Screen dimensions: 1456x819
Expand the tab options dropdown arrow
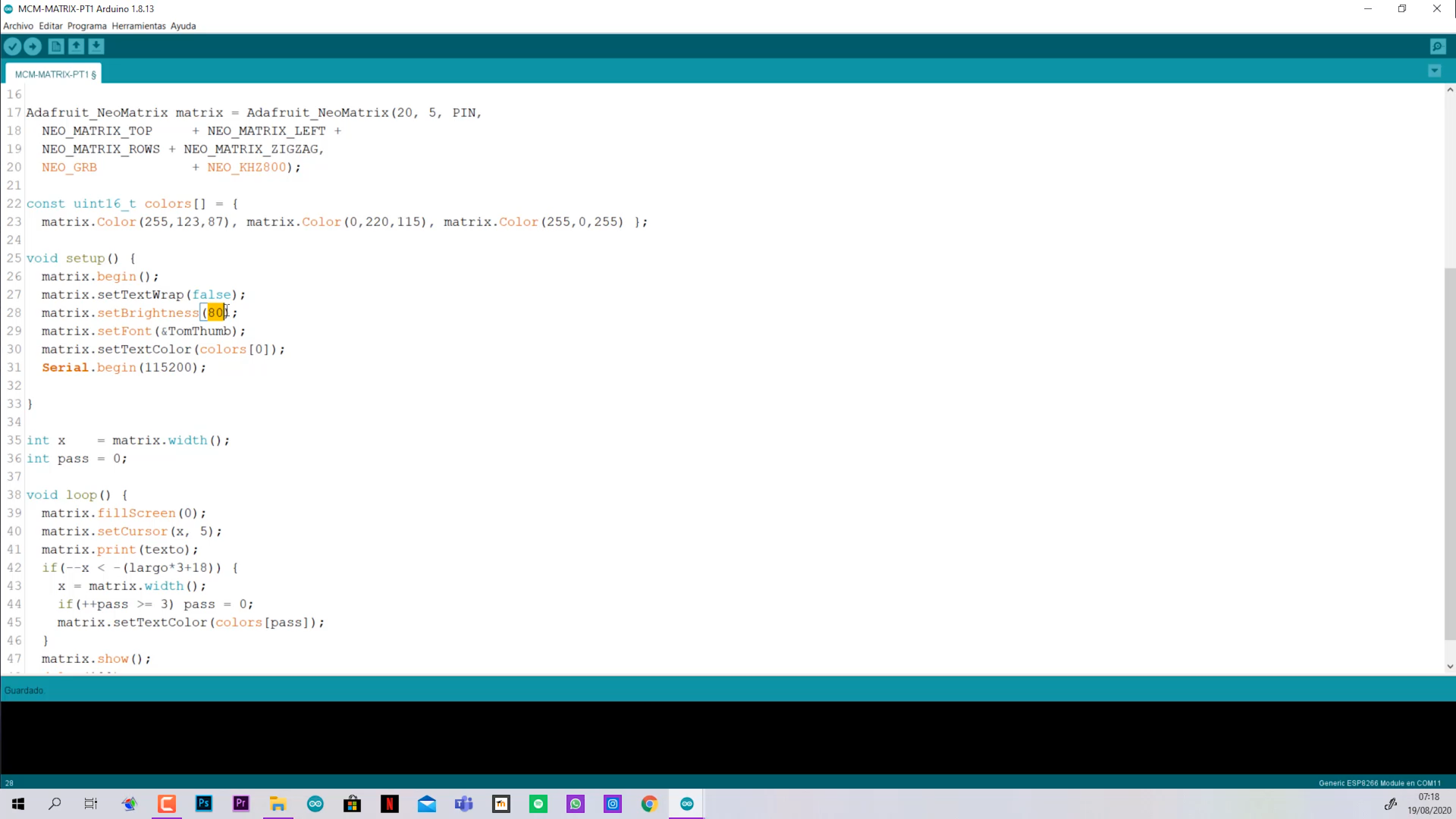[x=1434, y=71]
